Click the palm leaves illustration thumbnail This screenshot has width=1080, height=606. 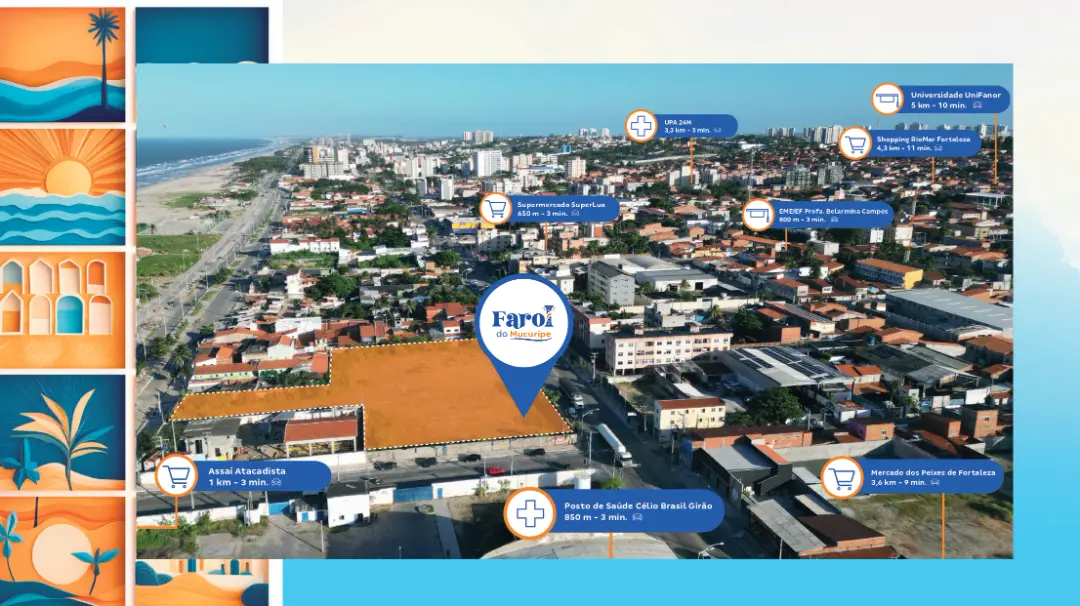point(63,432)
